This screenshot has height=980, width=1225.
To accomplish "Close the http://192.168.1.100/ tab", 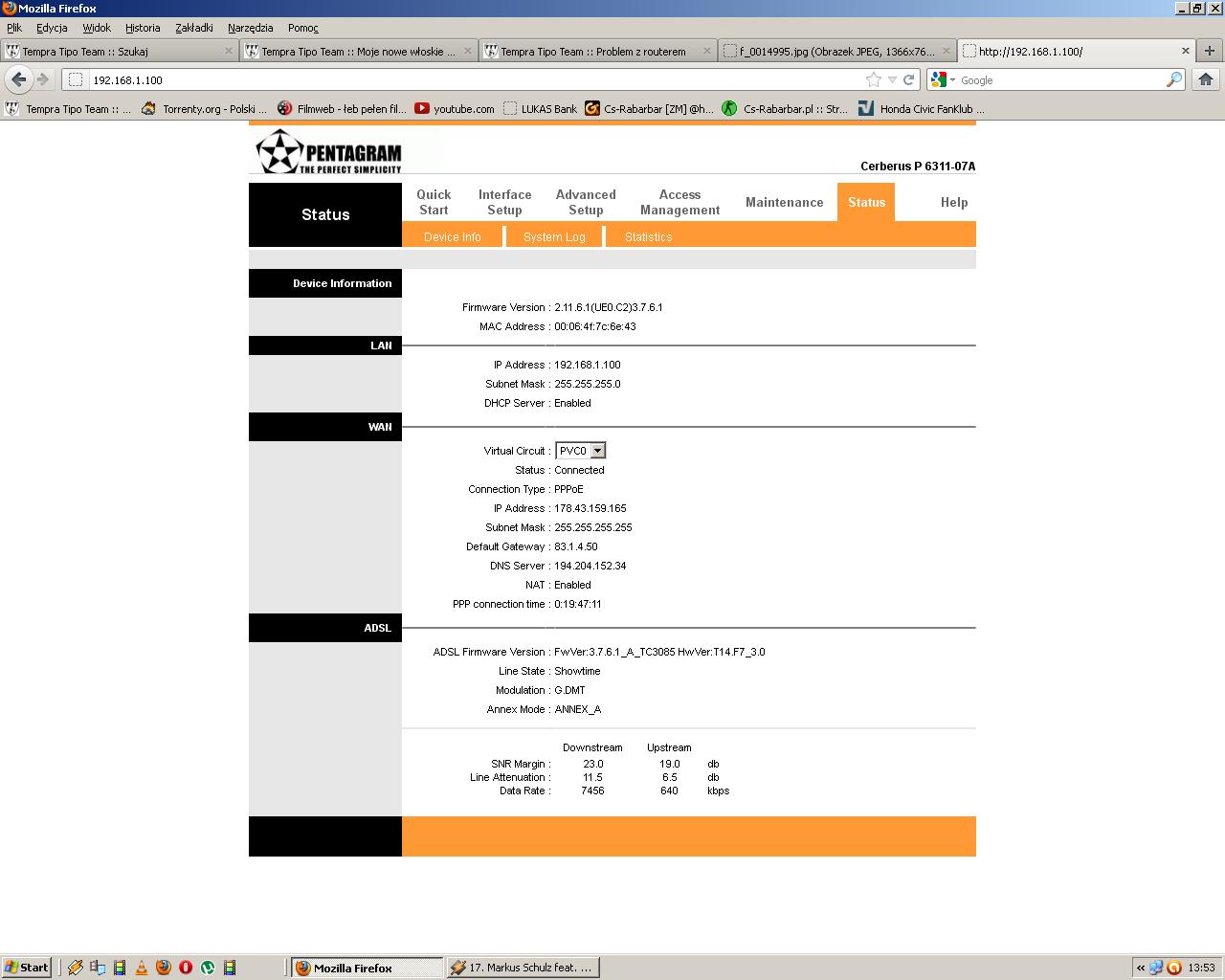I will (x=1185, y=51).
